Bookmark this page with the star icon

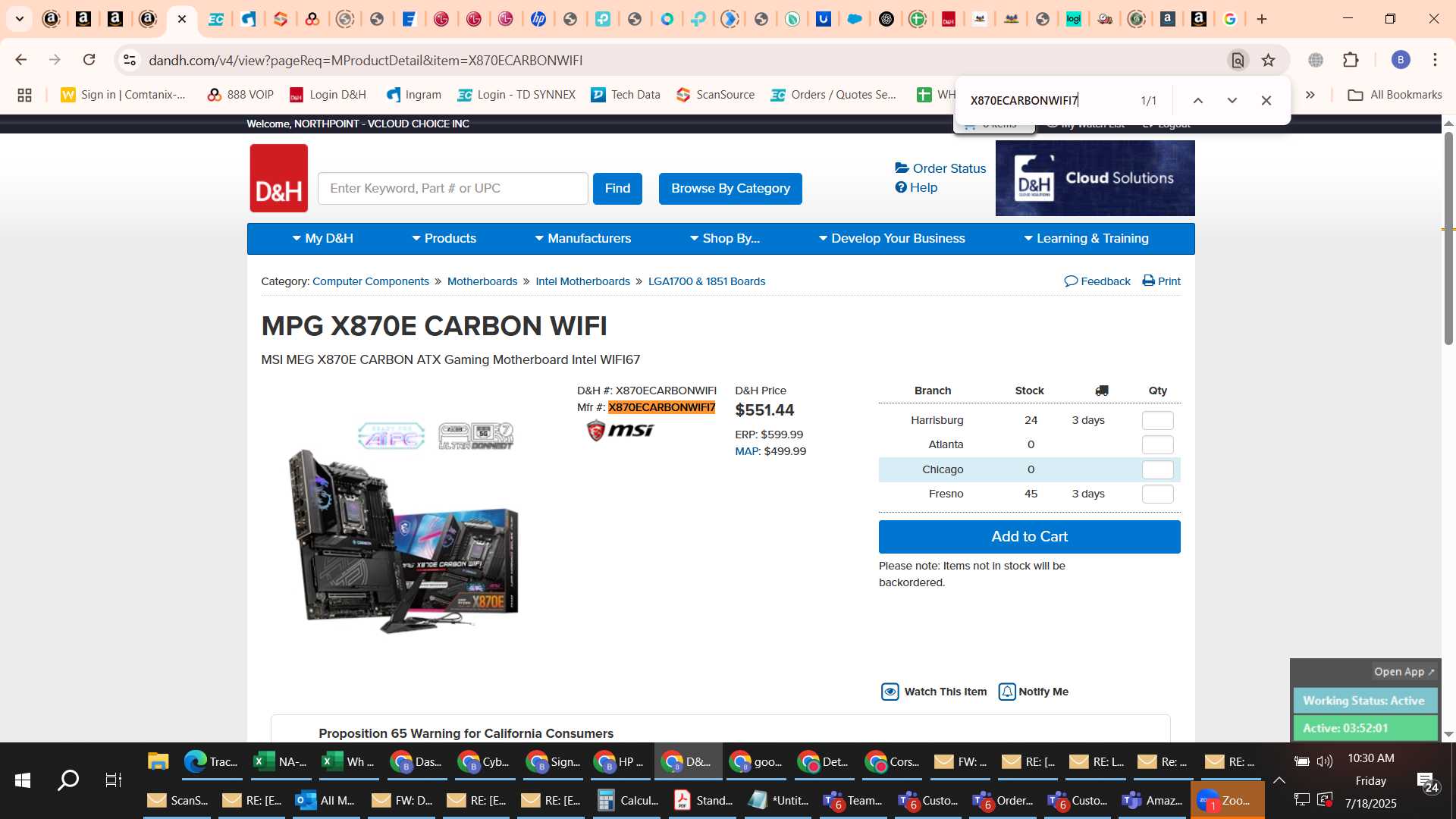[x=1268, y=60]
